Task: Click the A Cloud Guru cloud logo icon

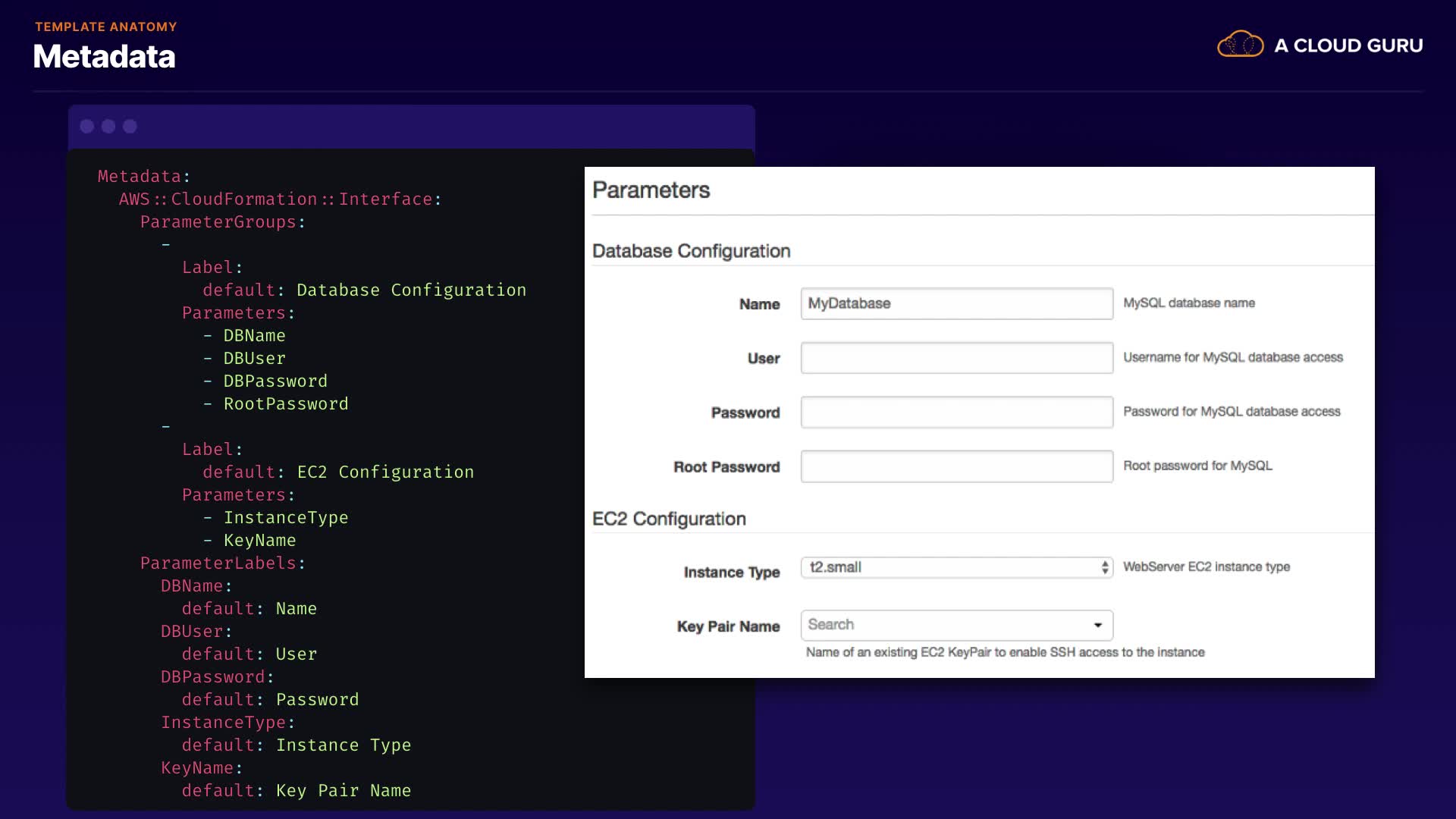Action: pos(1240,45)
